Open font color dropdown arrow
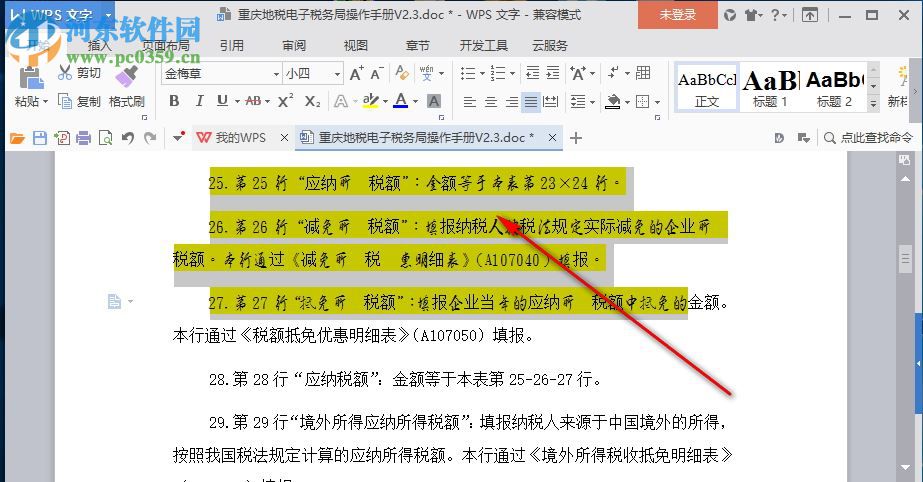Screen dimensions: 923x482 coord(416,102)
